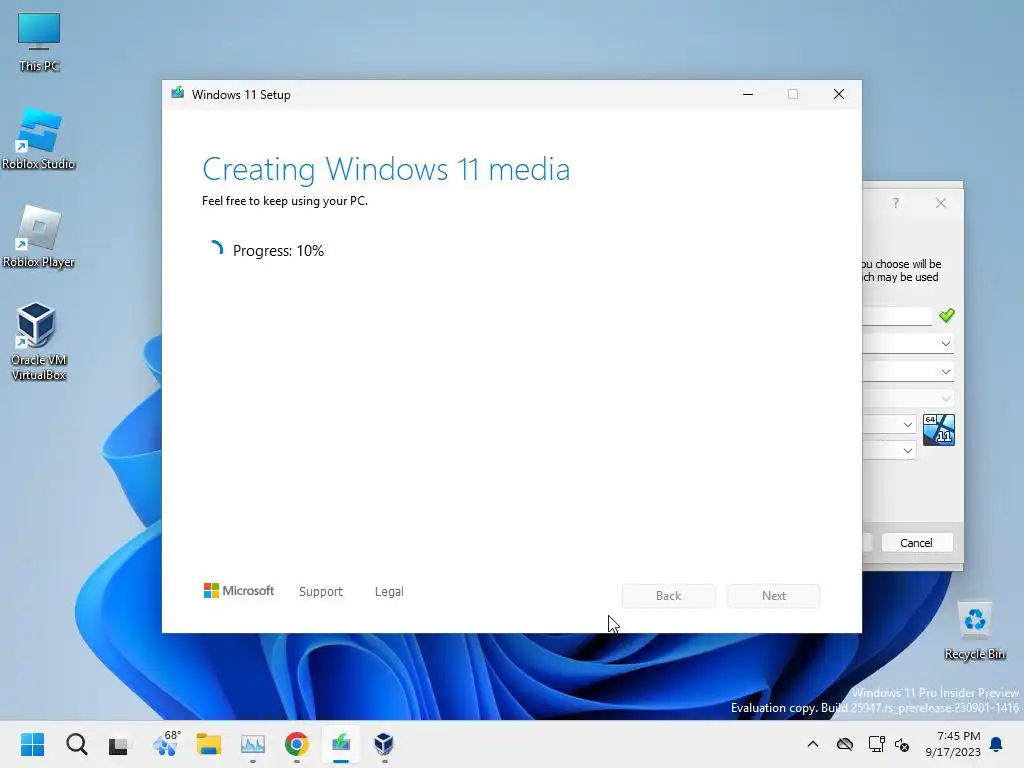
Task: Click the Back button in Setup
Action: [x=669, y=596]
